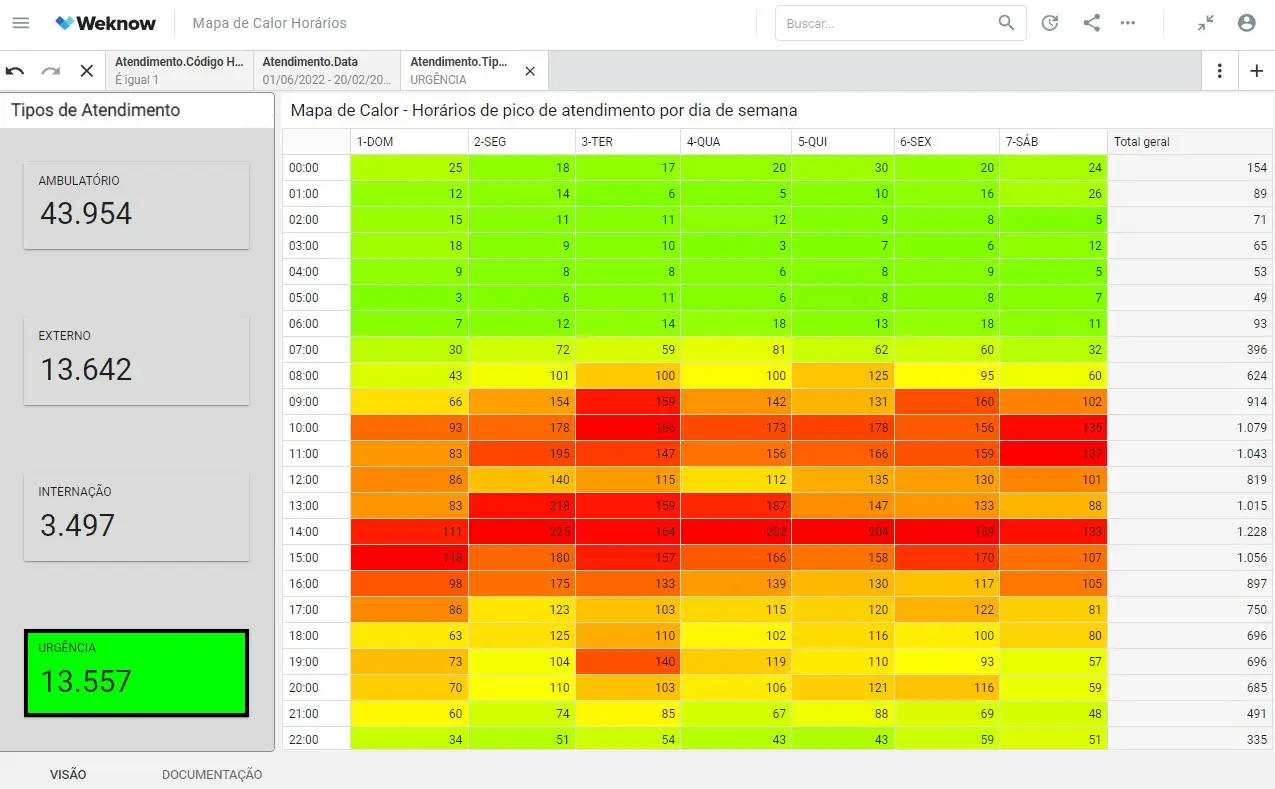Click the 1-DOM cell with value 118
The image size is (1275, 789).
(409, 558)
